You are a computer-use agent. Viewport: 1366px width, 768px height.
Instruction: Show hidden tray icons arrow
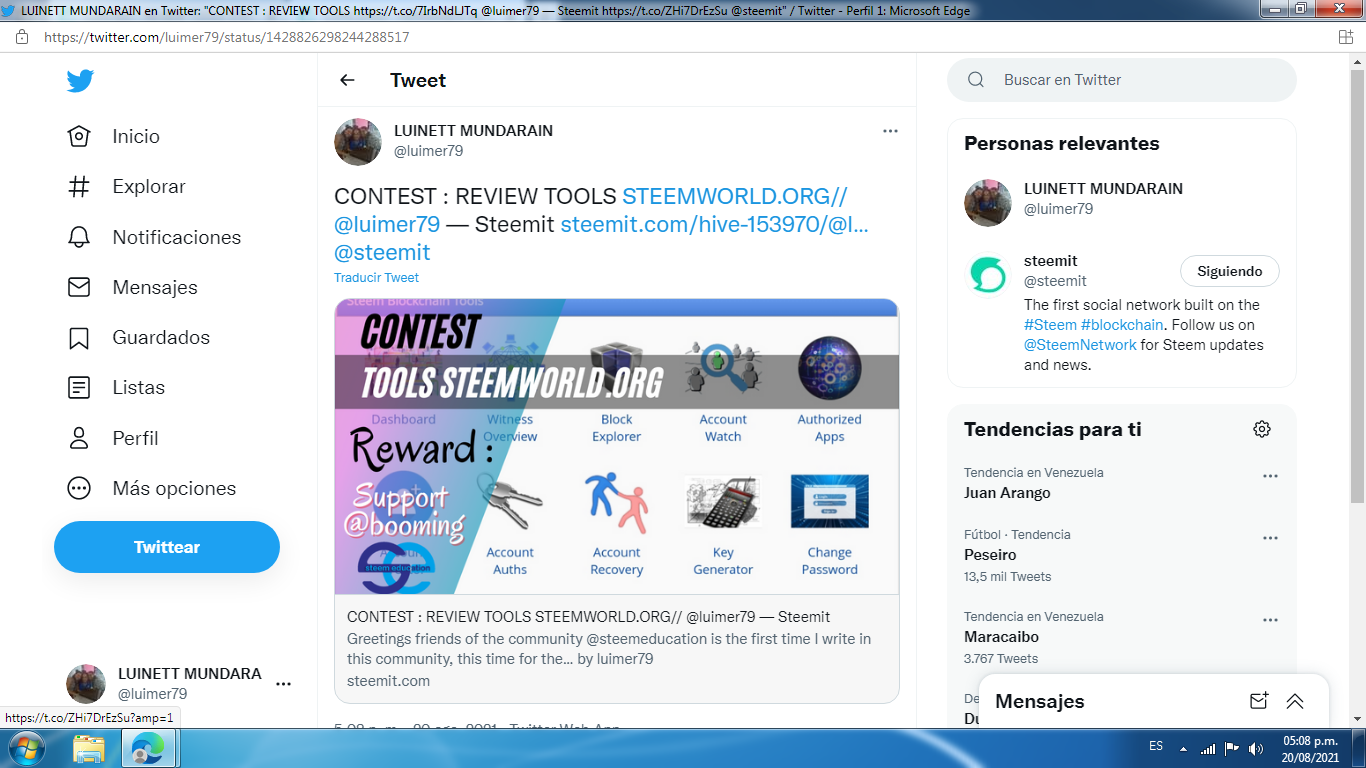(1185, 748)
